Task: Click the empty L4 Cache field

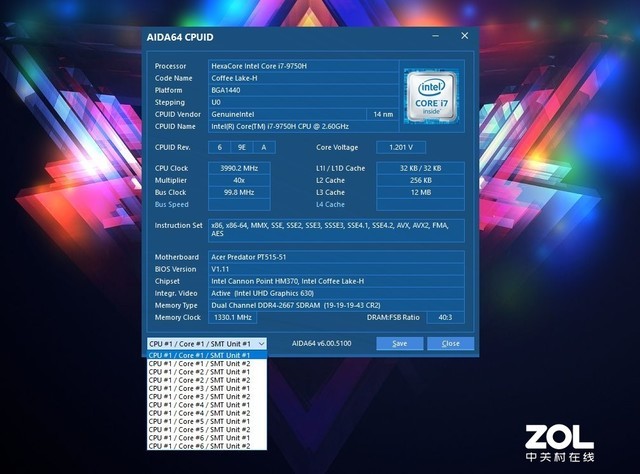Action: coord(420,205)
